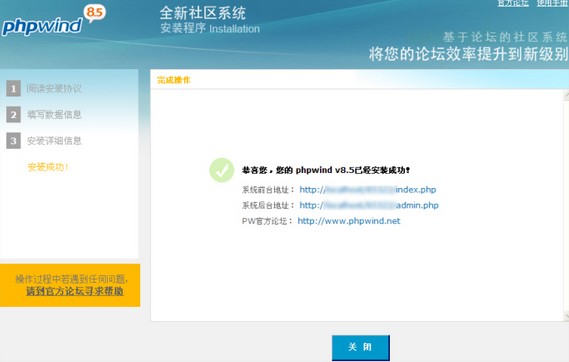This screenshot has height=362, width=569.
Task: Click step label 填写数据信息
Action: pyautogui.click(x=54, y=115)
